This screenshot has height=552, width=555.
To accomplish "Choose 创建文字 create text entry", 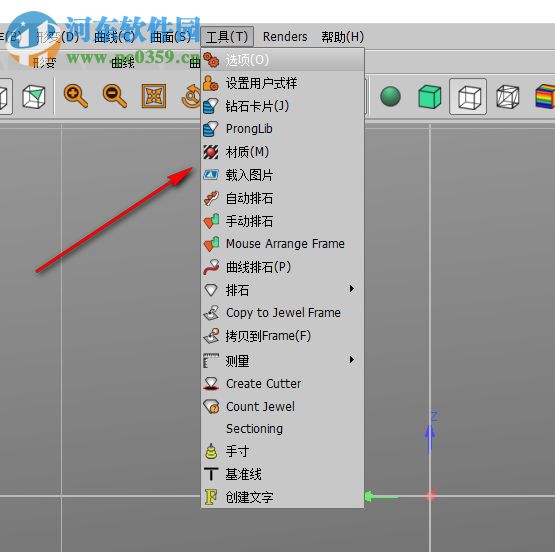I will point(282,497).
